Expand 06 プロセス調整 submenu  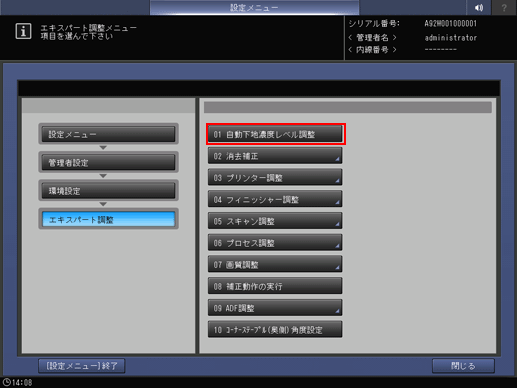tap(275, 242)
